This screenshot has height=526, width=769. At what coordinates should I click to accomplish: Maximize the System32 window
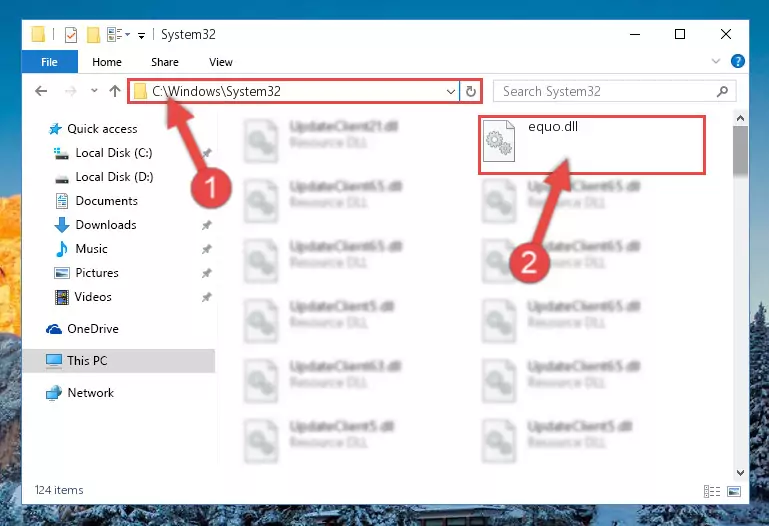coord(680,34)
